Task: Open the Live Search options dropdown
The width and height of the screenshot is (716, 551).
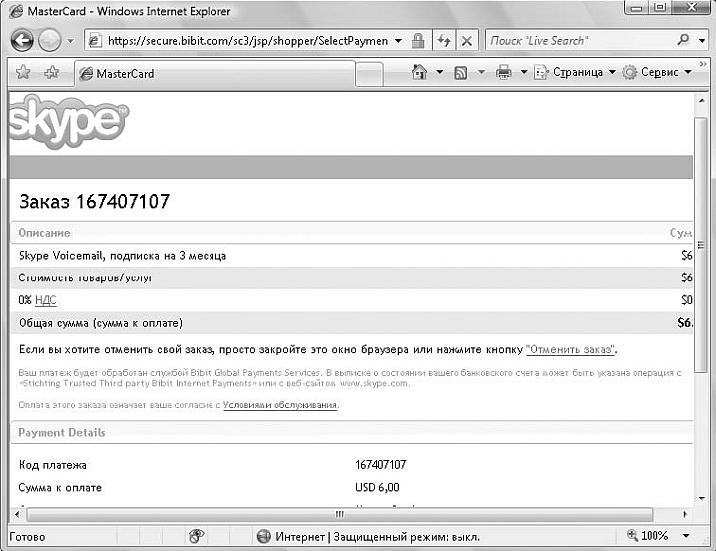Action: coord(705,41)
